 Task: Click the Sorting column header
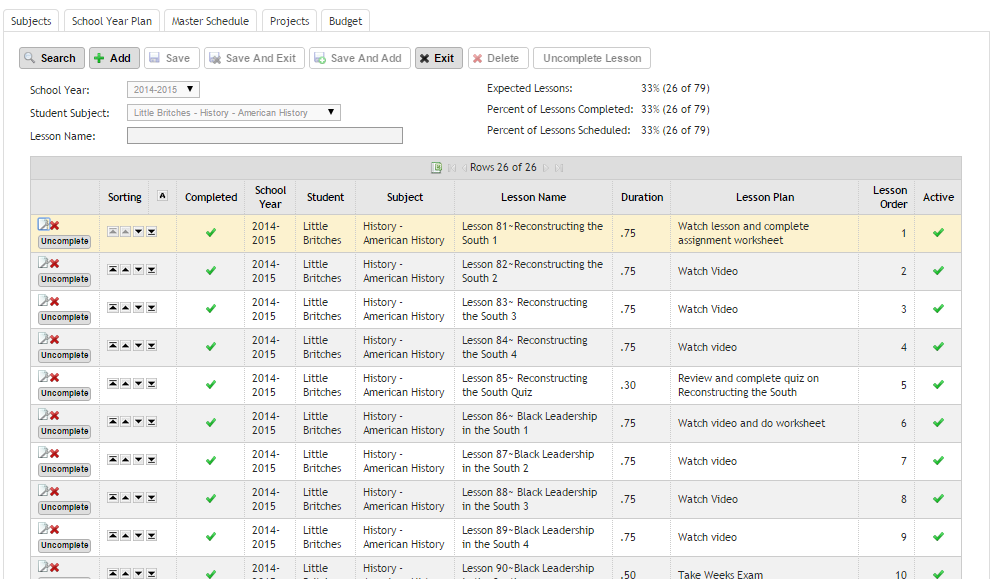point(124,197)
